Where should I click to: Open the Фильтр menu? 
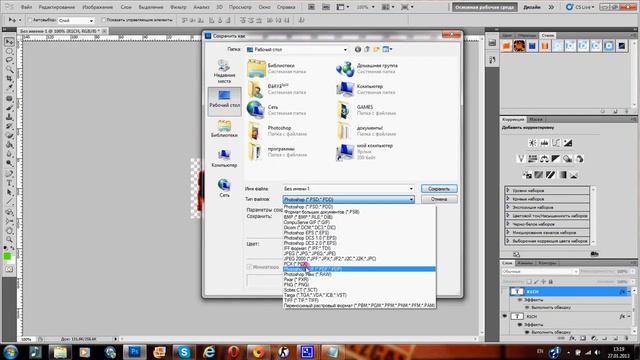pos(178,7)
